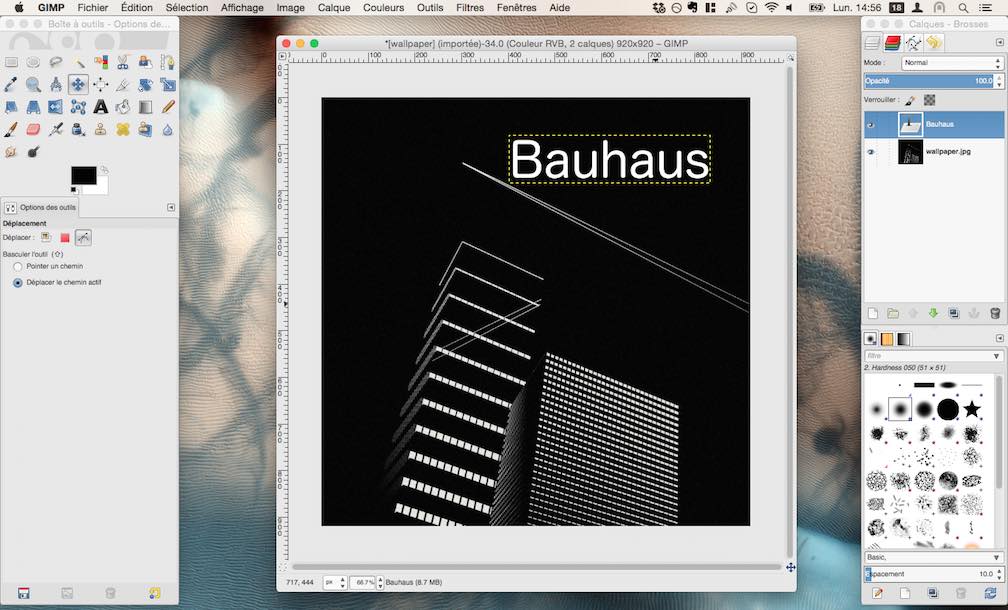This screenshot has height=610, width=1008.
Task: Open the Couleurs menu
Action: point(384,8)
